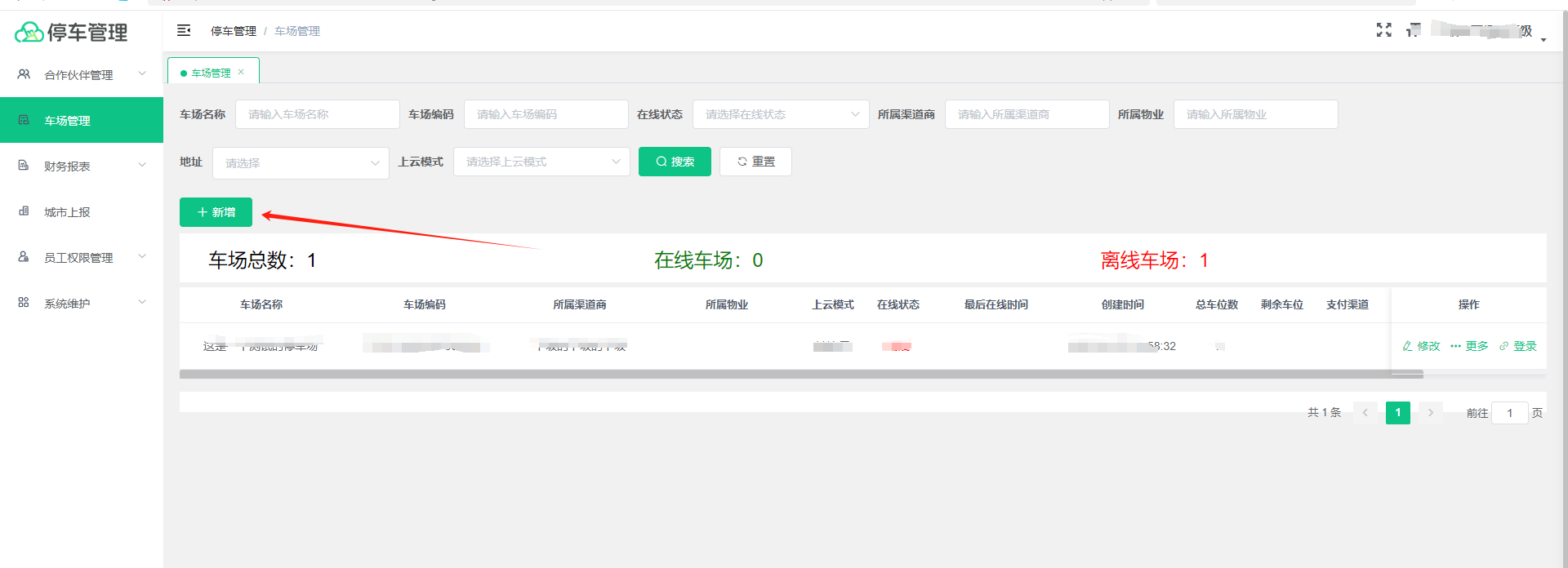Open the 上云模式 dropdown
1568x568 pixels.
pos(541,162)
